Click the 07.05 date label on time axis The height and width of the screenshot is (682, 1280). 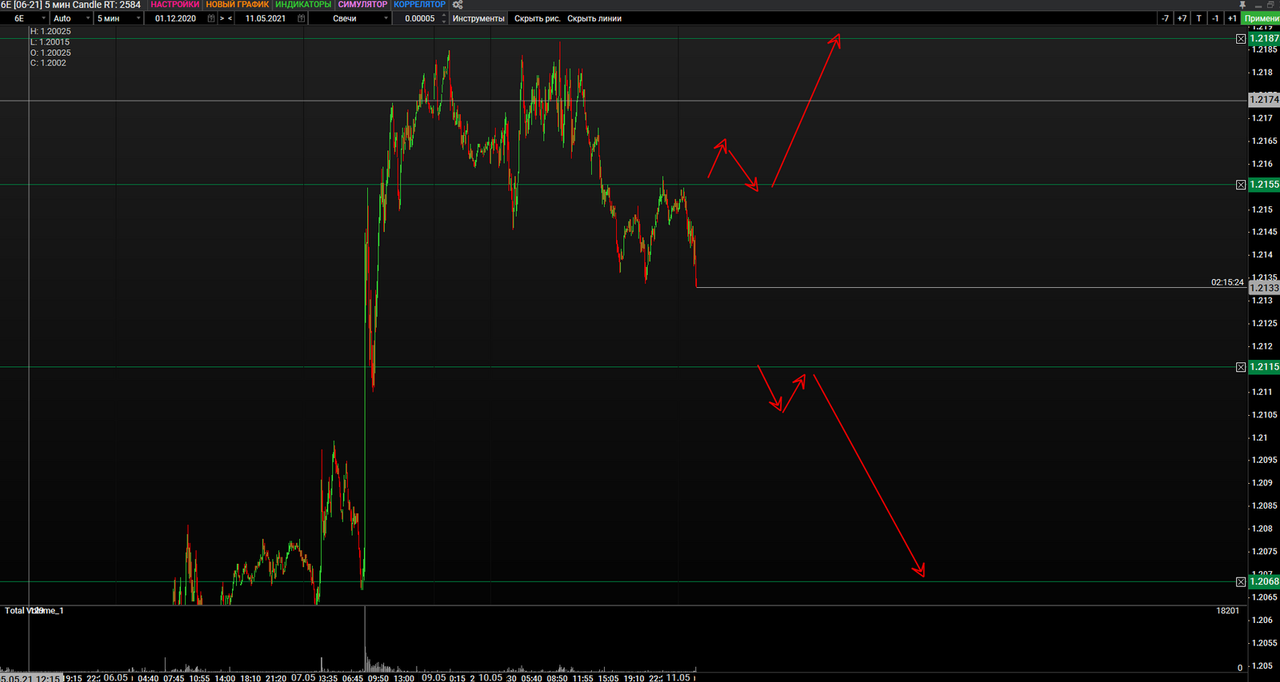pos(303,677)
